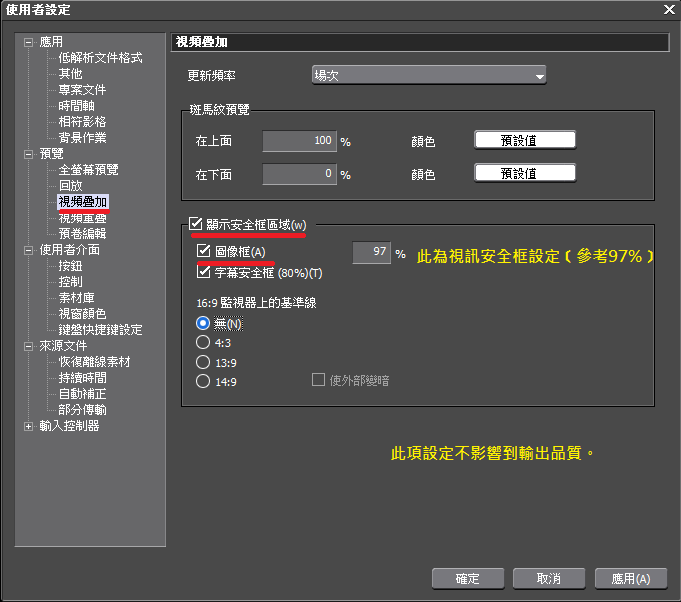This screenshot has width=681, height=602.
Task: Collapse the 應用 tree section
Action: (x=28, y=42)
